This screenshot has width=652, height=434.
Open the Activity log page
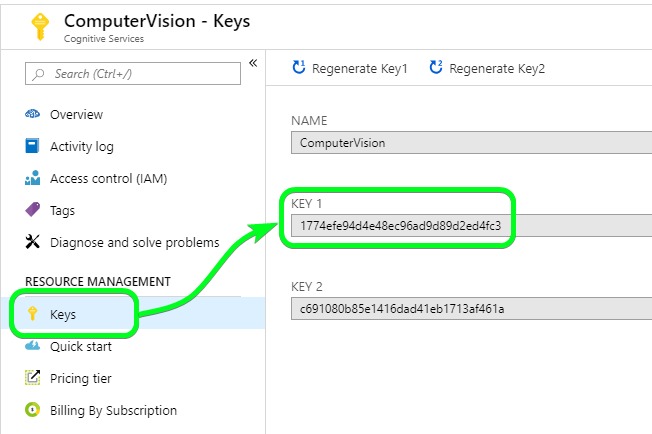tap(82, 146)
